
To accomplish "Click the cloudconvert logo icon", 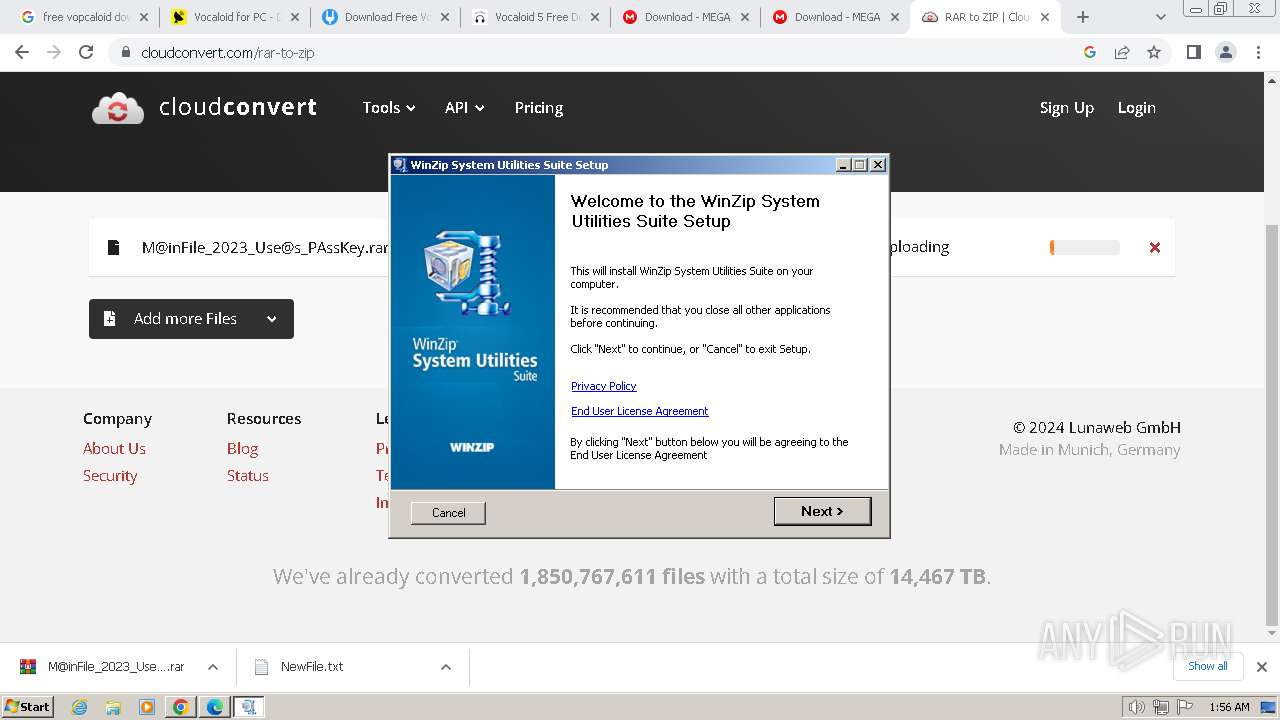I will (118, 108).
